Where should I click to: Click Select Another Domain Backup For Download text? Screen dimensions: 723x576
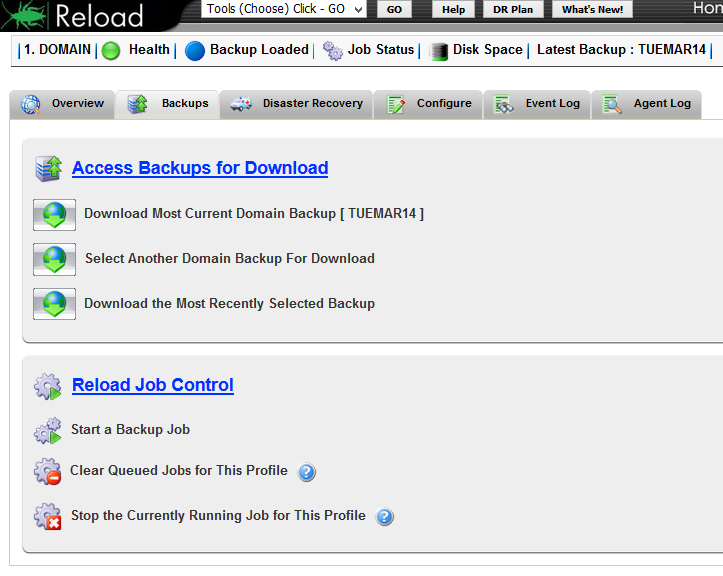coord(230,259)
